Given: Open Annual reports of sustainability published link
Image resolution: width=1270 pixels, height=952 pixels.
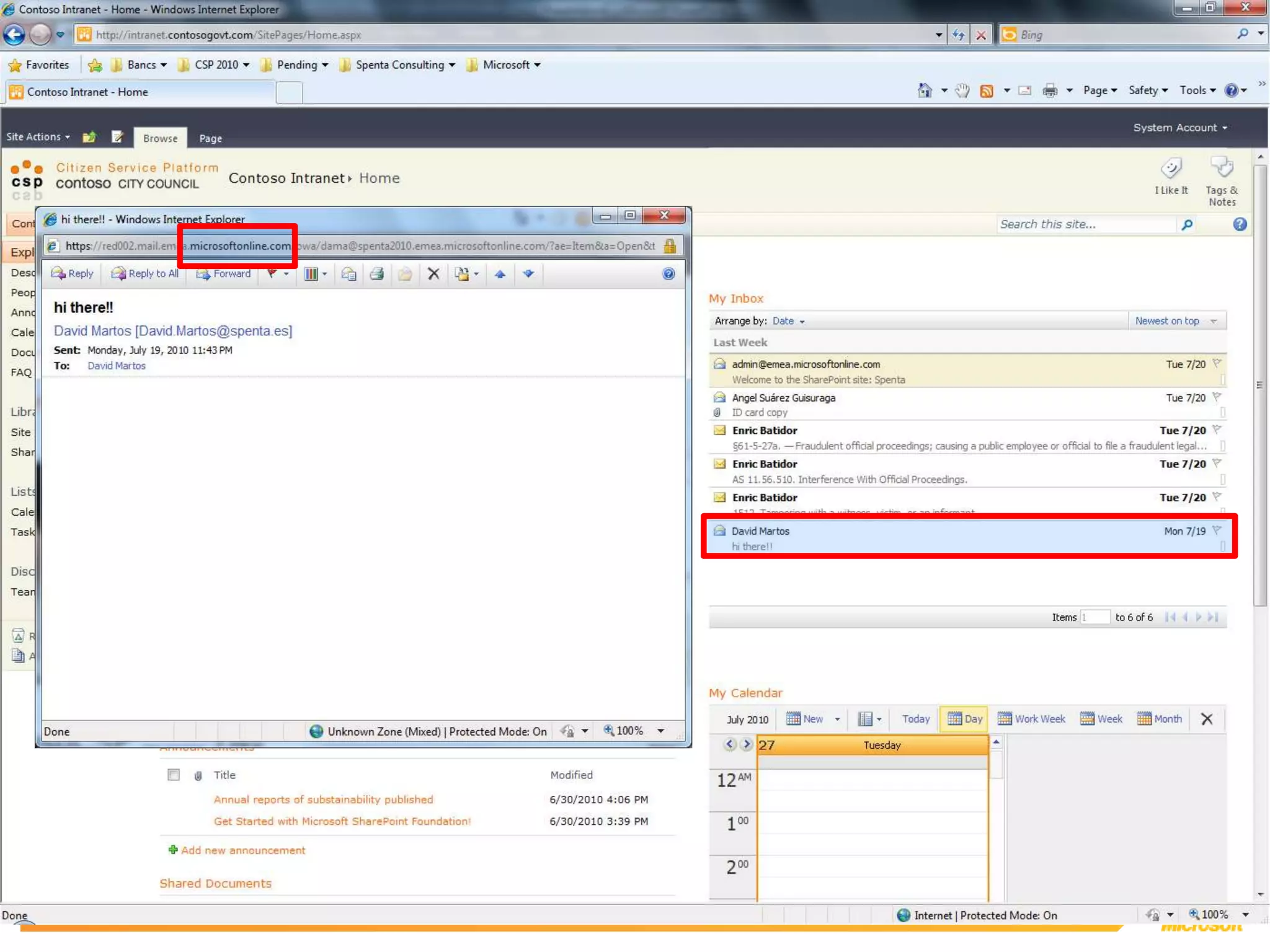Looking at the screenshot, I should [323, 800].
